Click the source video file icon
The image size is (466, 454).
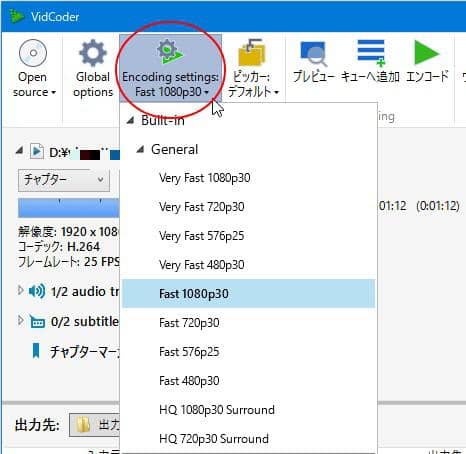point(37,152)
